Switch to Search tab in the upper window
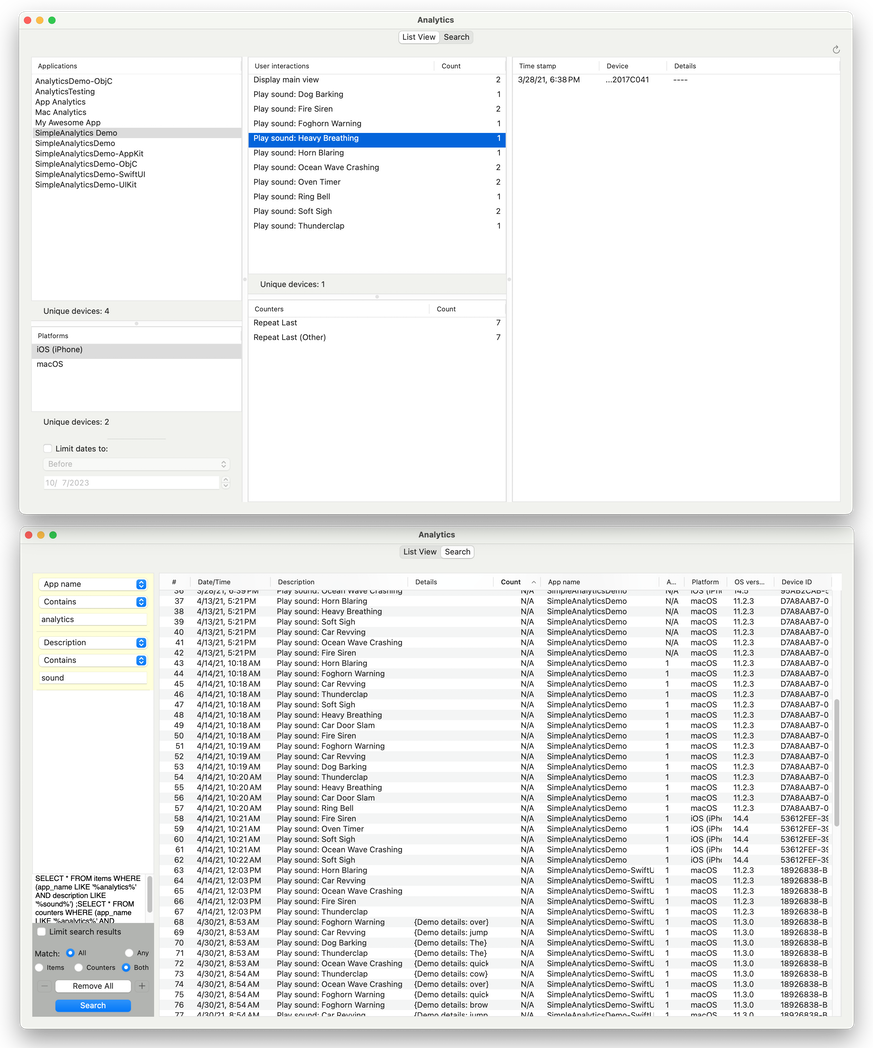 pos(457,37)
